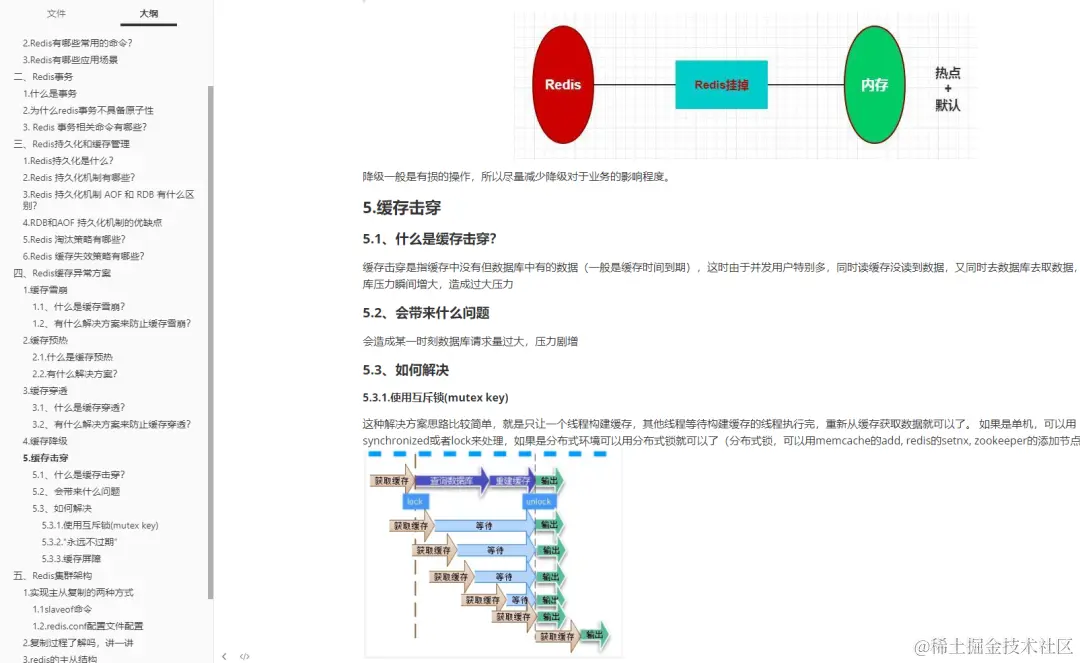Collapse the sidebar with the left arrow icon

point(224,656)
